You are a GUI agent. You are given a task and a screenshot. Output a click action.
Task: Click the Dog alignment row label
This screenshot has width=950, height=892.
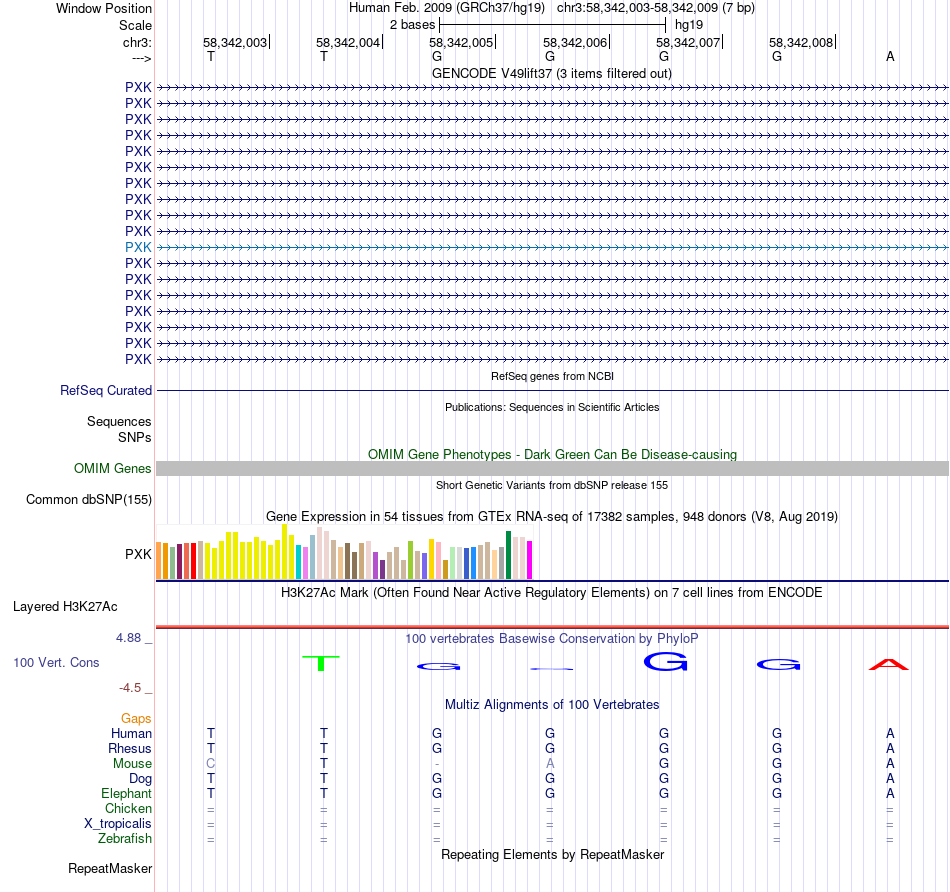point(140,779)
